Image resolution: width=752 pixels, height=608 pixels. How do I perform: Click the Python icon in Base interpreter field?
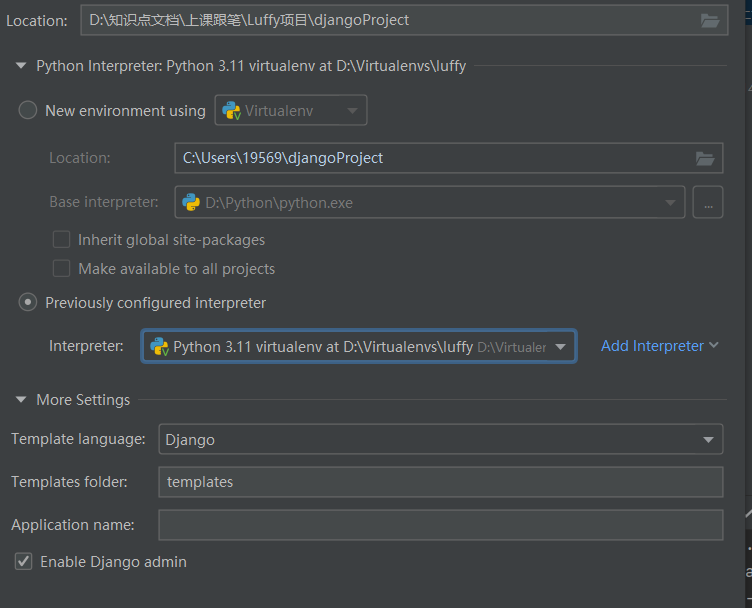click(190, 202)
